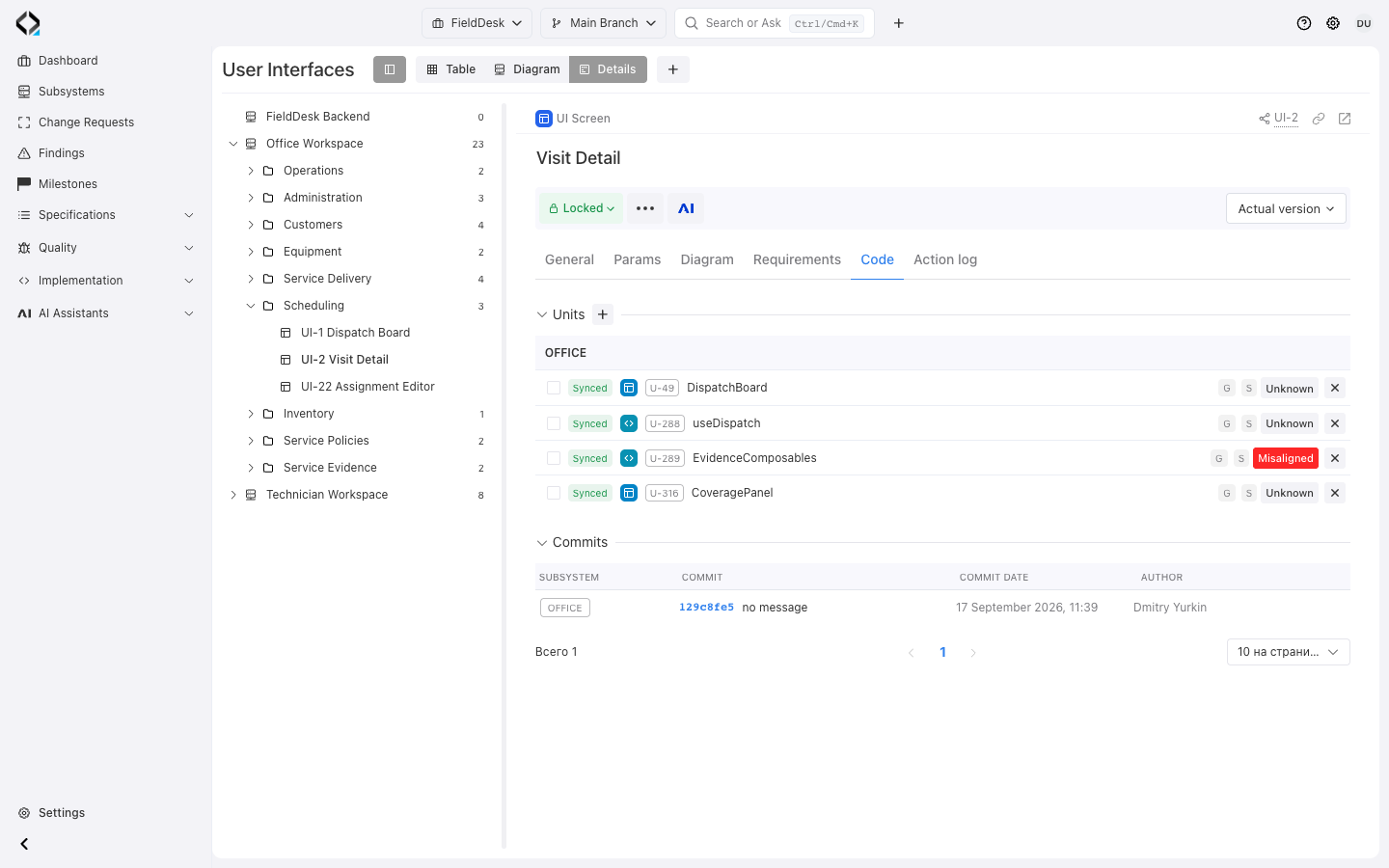Image resolution: width=1389 pixels, height=868 pixels.
Task: Remove the EvidenceComposables unit
Action: [1335, 458]
